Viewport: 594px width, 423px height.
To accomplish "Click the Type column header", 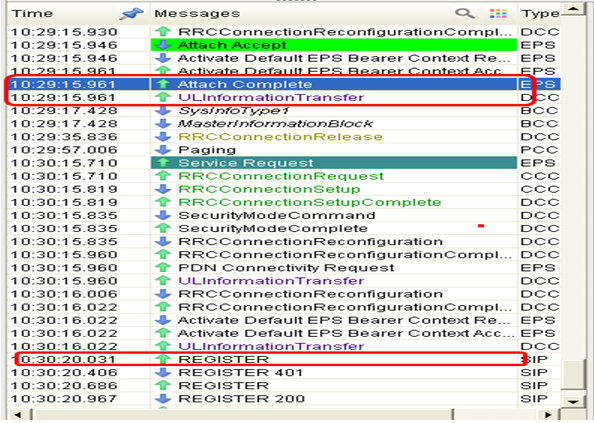I will point(540,14).
